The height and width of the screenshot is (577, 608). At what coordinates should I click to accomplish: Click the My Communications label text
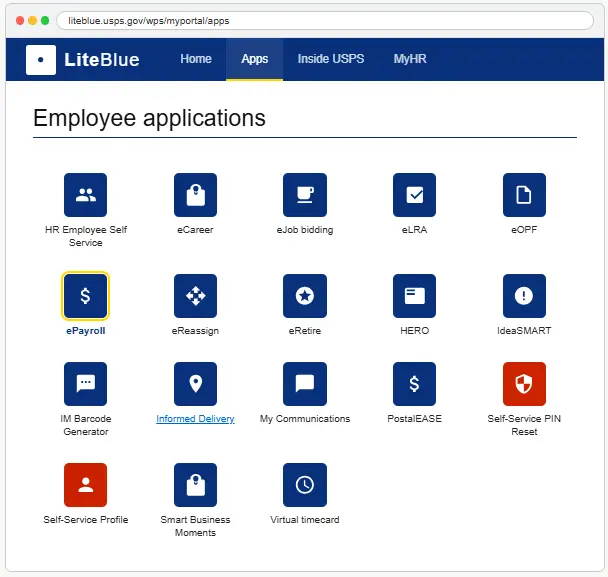(x=305, y=419)
